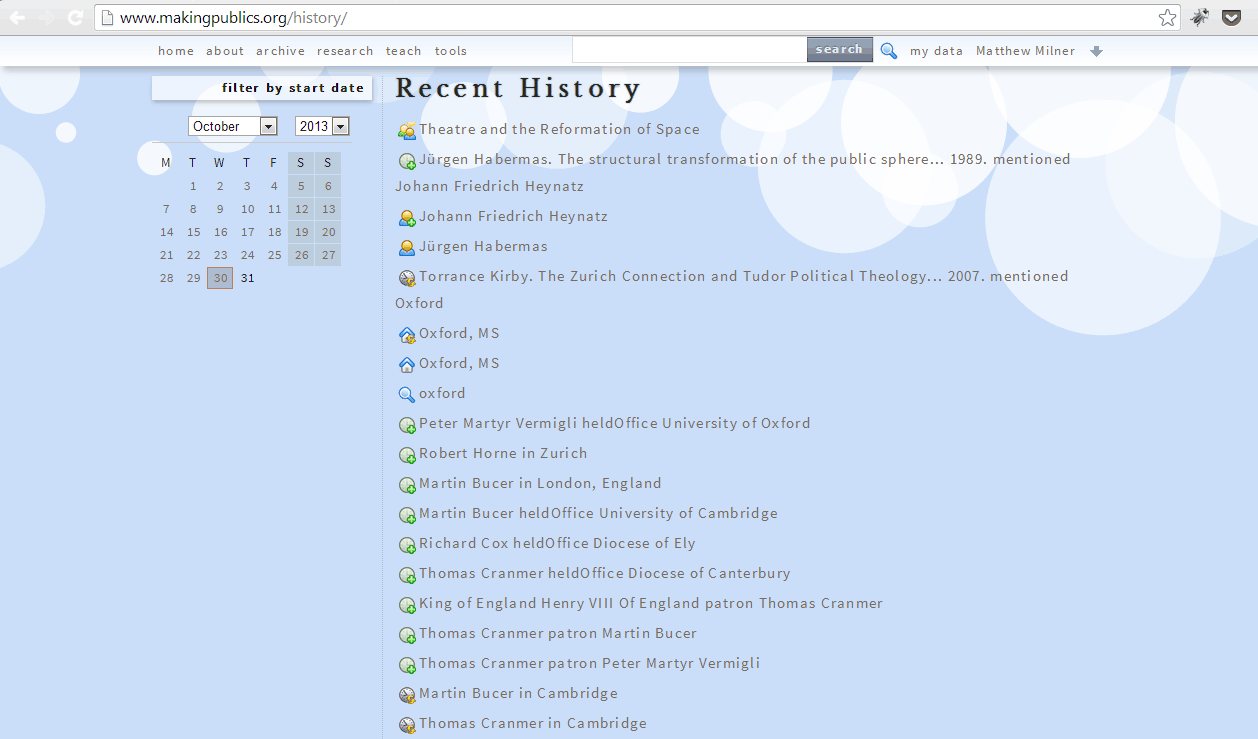This screenshot has height=739, width=1258.
Task: Select day 23 in the calendar
Action: pyautogui.click(x=220, y=255)
